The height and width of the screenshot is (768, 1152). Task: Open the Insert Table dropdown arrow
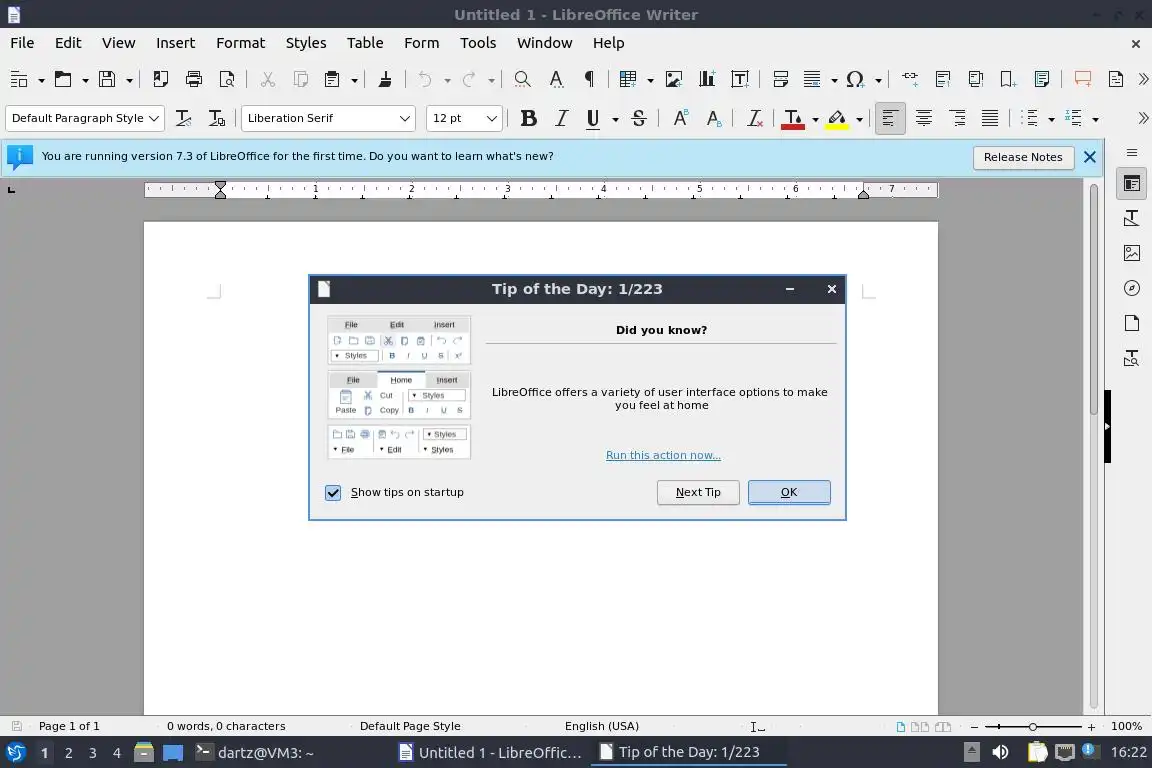[x=649, y=80]
